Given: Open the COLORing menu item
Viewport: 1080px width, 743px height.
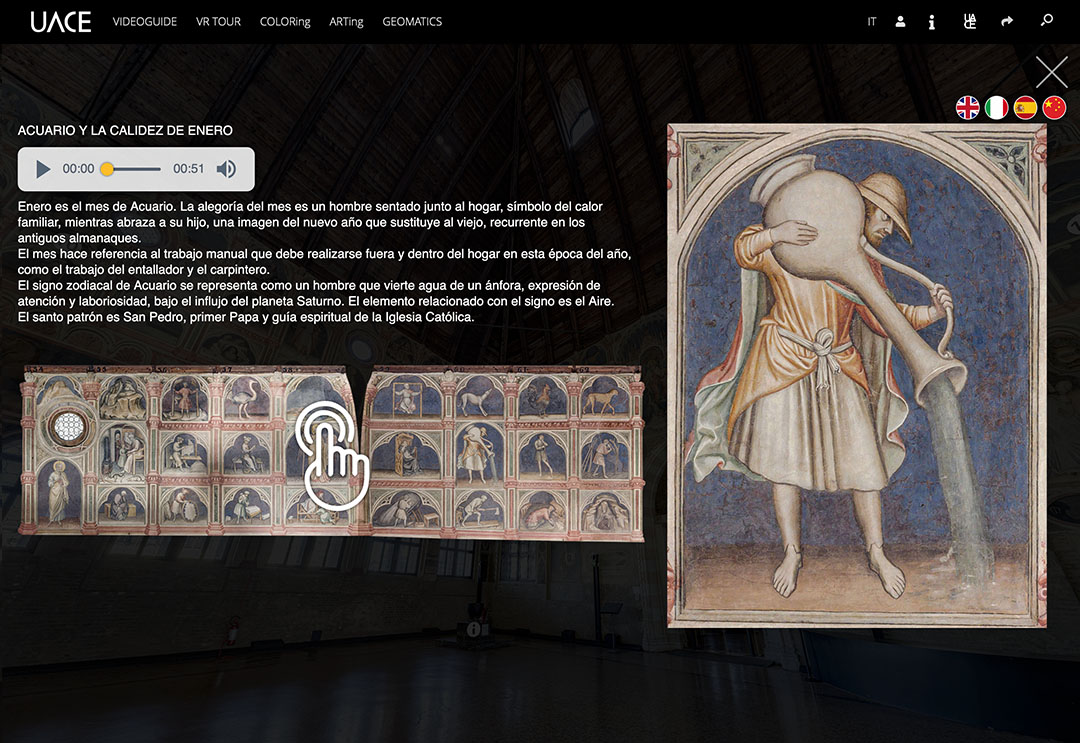Looking at the screenshot, I should point(285,21).
